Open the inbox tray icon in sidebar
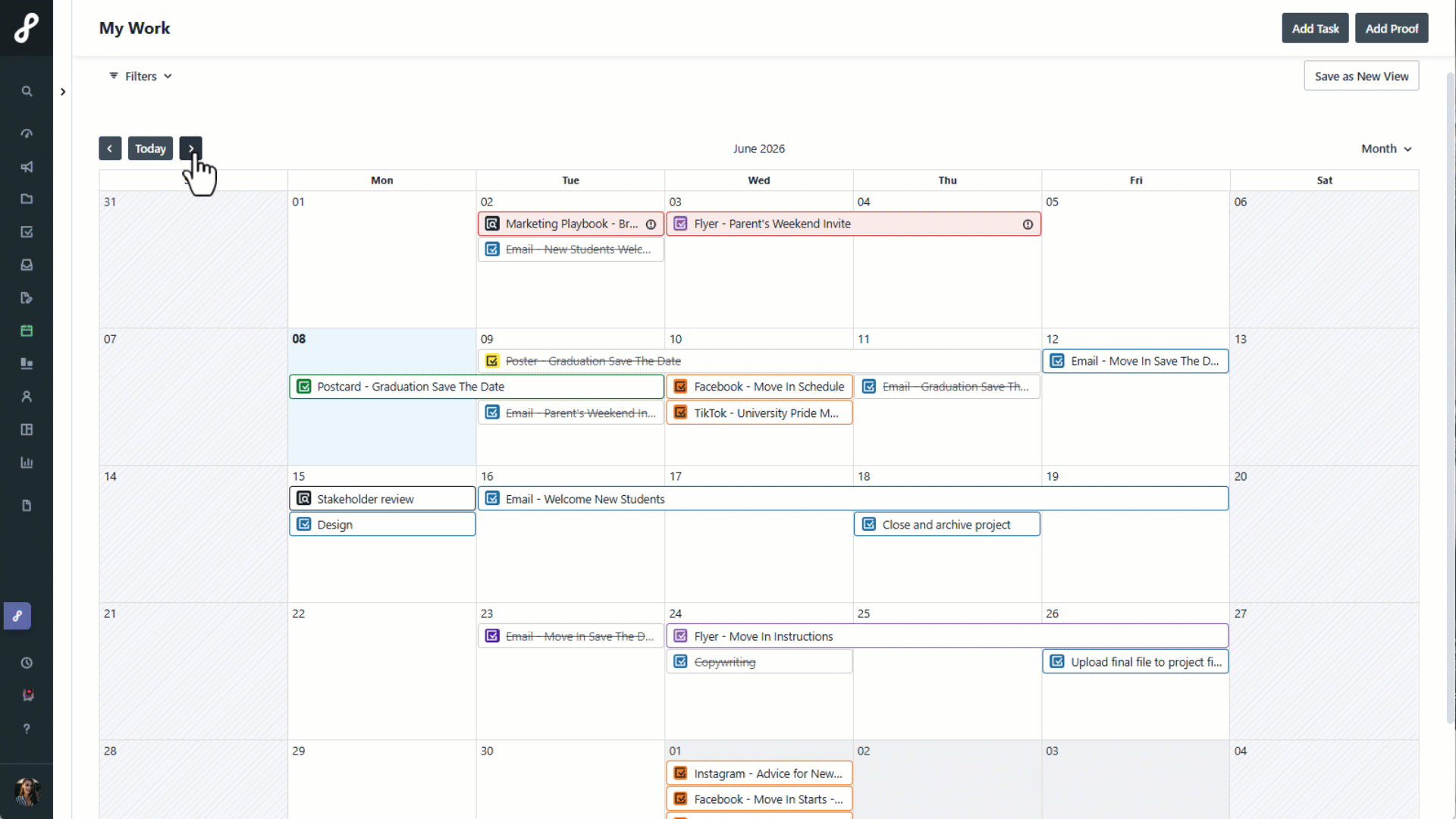The width and height of the screenshot is (1456, 819). (x=27, y=265)
